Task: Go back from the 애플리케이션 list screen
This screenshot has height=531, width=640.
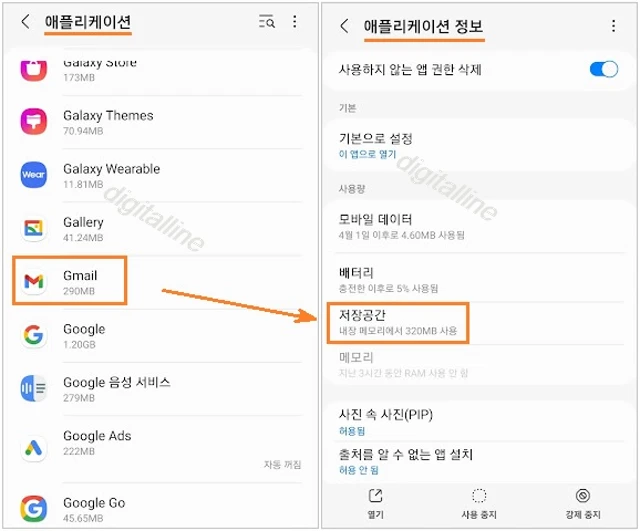Action: coord(25,21)
